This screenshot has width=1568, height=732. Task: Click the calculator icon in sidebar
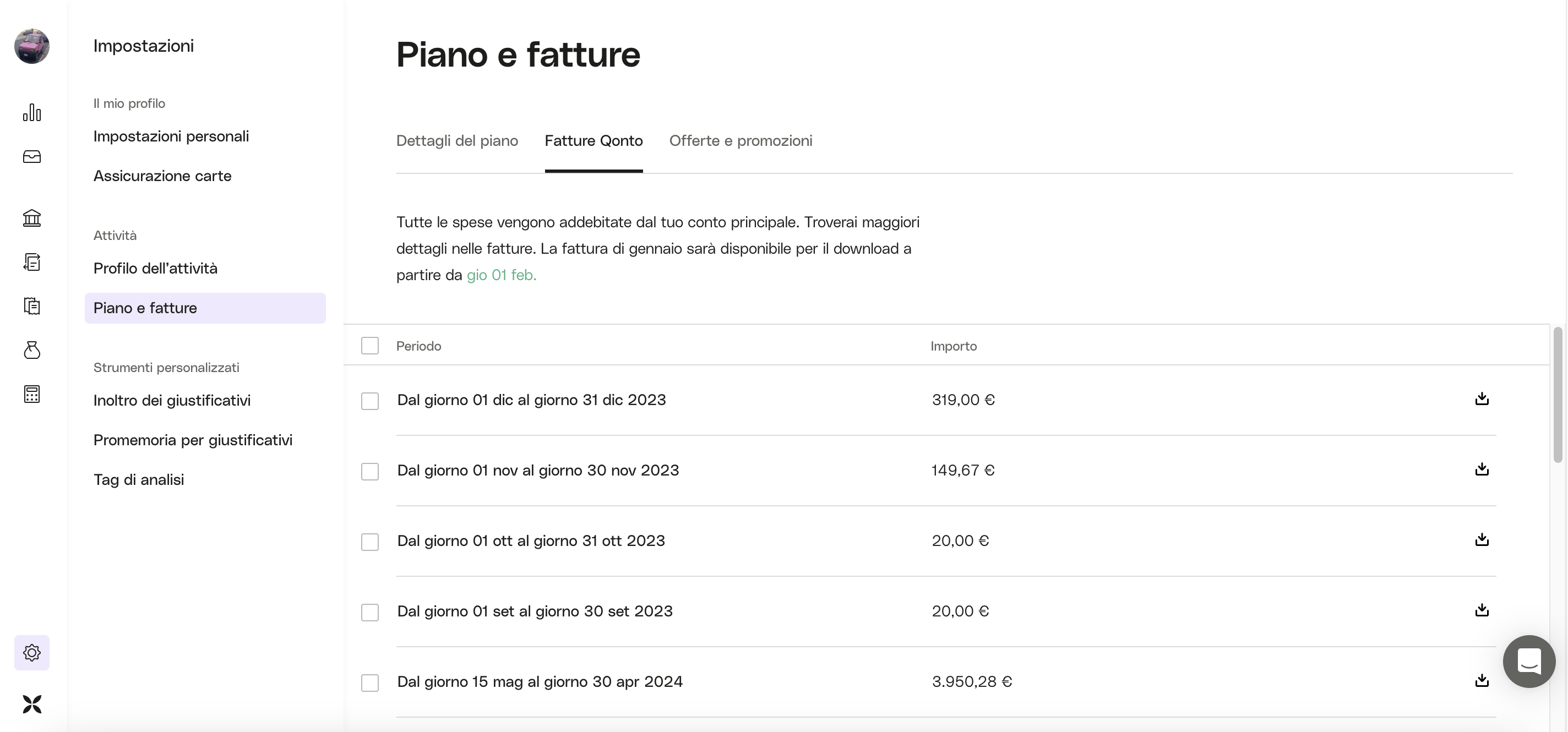pyautogui.click(x=31, y=394)
